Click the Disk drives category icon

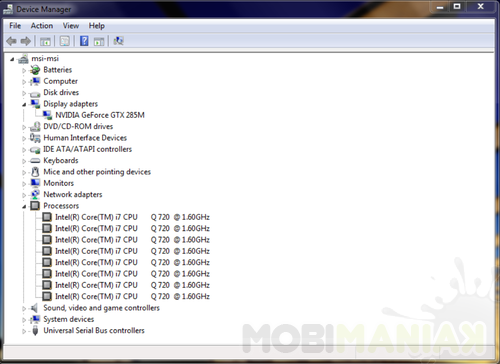pyautogui.click(x=35, y=93)
